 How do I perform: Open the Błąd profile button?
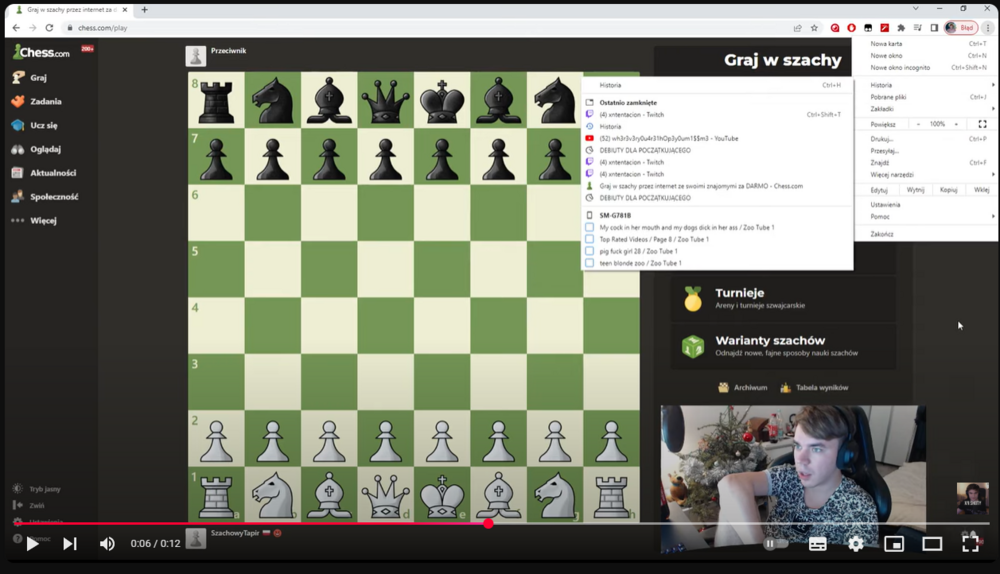click(x=961, y=28)
